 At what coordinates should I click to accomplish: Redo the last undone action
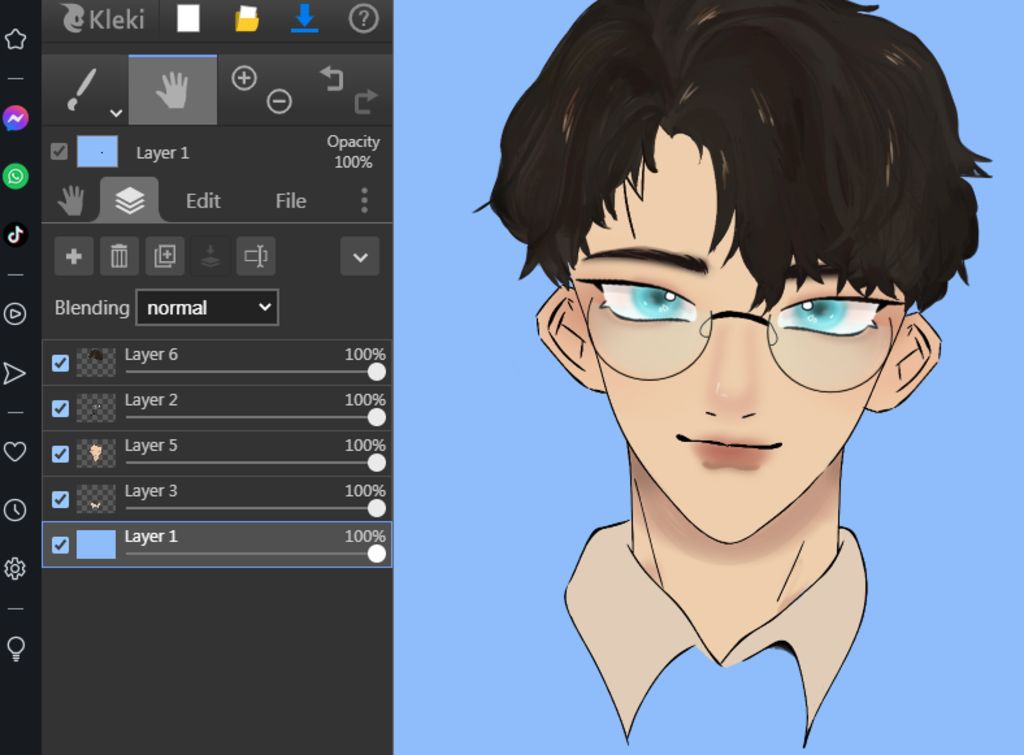(x=366, y=101)
